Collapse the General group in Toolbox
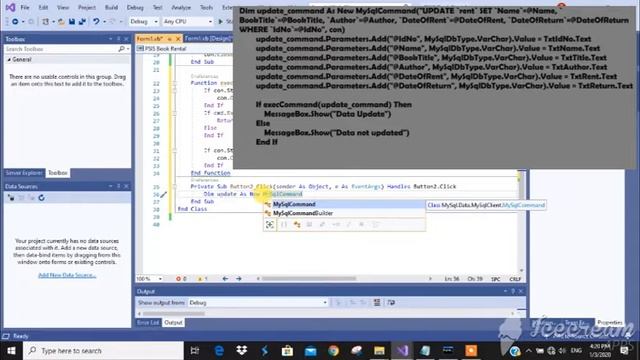This screenshot has width=640, height=360. [9, 60]
